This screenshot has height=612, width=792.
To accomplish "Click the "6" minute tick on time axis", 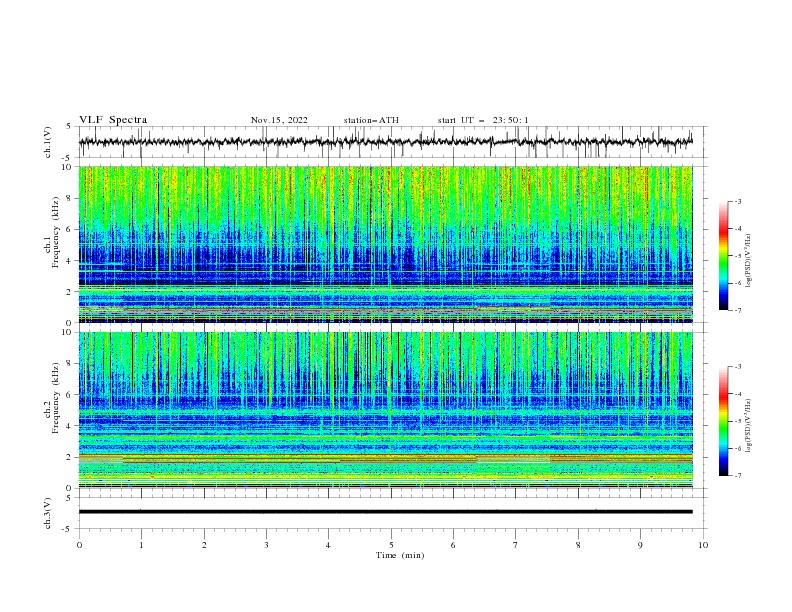I will click(453, 545).
